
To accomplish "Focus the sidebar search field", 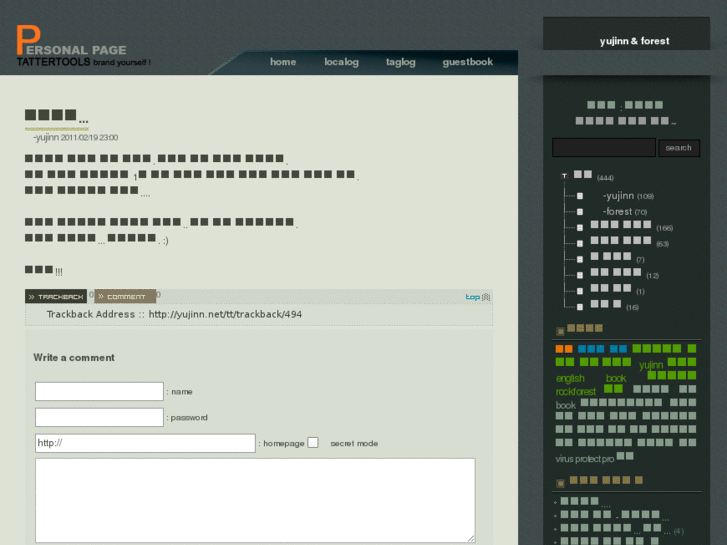I will [604, 147].
